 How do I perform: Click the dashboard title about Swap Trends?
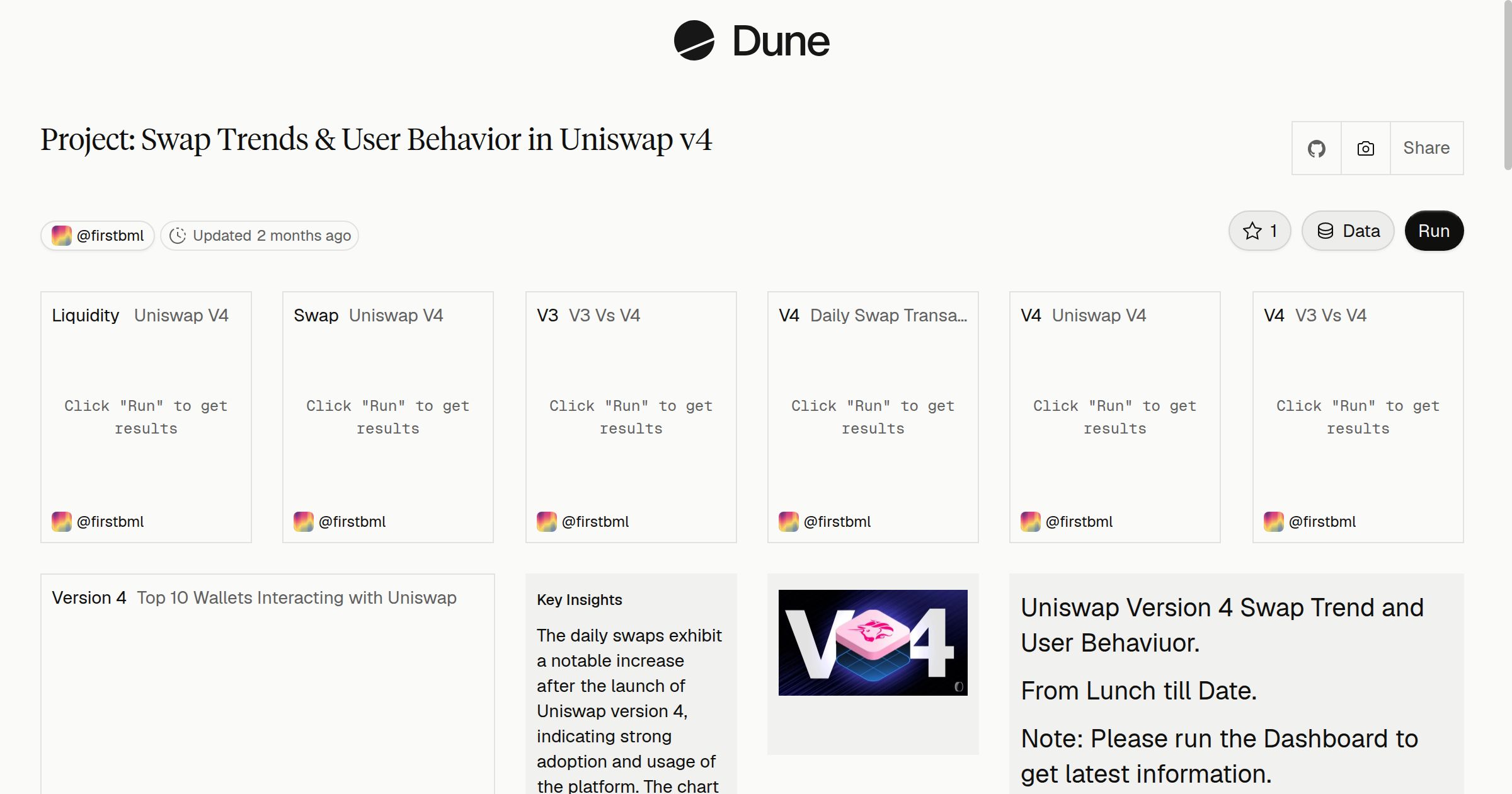click(376, 140)
